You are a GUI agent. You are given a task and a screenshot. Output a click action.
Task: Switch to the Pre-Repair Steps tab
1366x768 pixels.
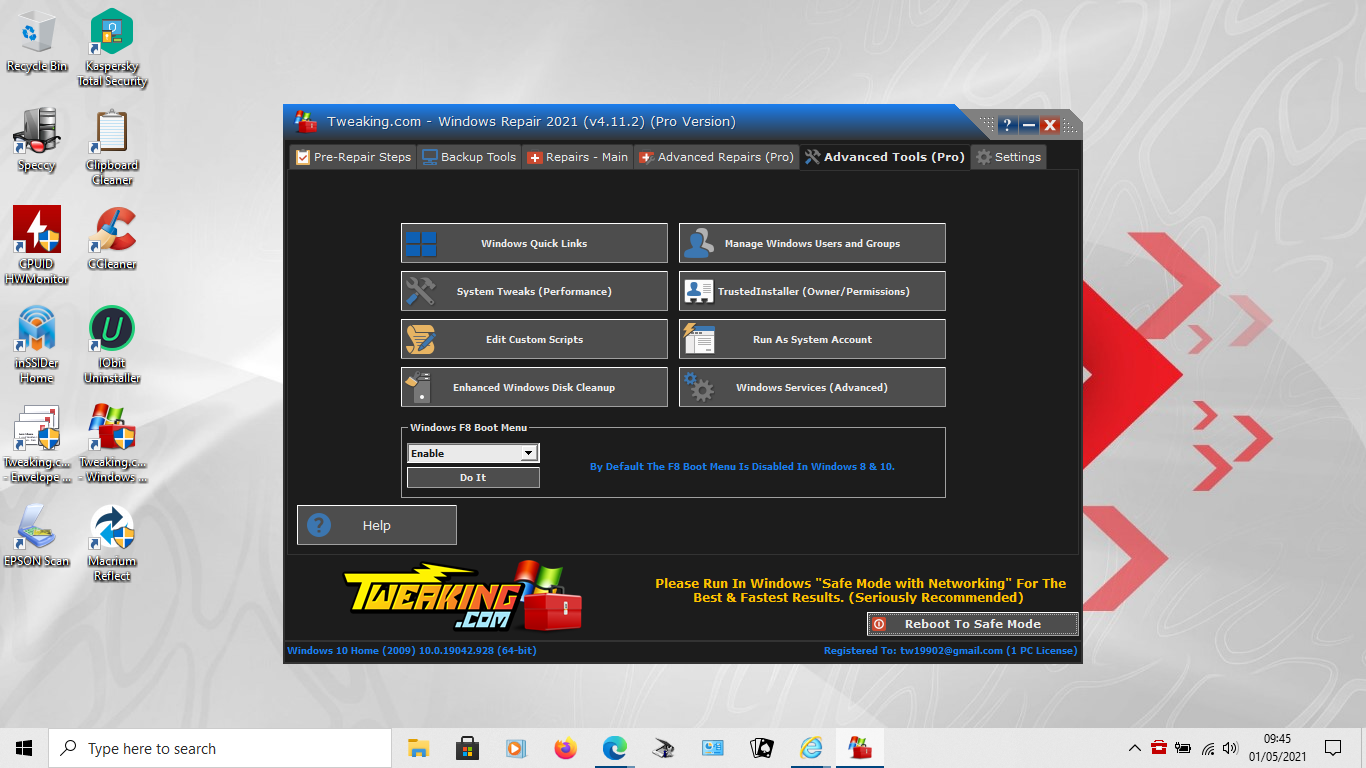point(353,157)
